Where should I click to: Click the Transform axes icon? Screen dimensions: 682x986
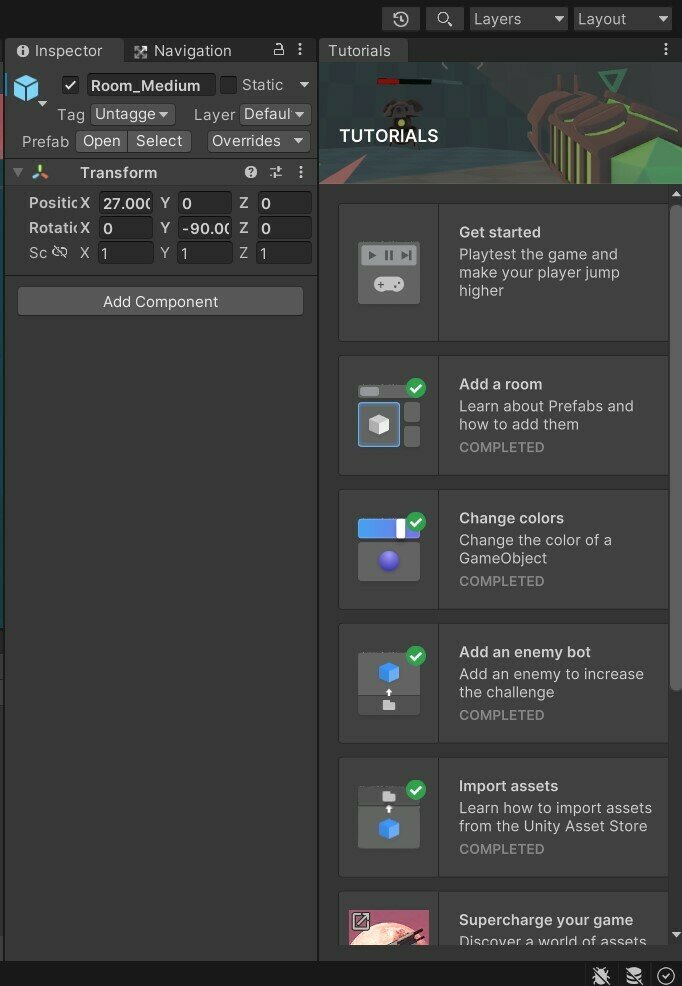click(40, 172)
